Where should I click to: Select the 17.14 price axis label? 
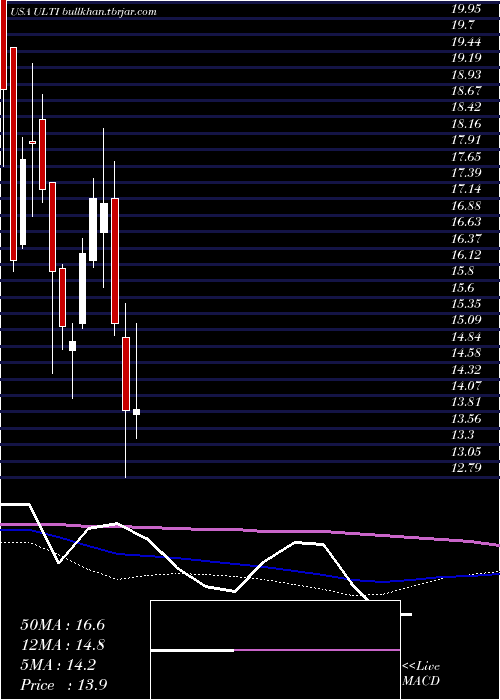[x=466, y=190]
